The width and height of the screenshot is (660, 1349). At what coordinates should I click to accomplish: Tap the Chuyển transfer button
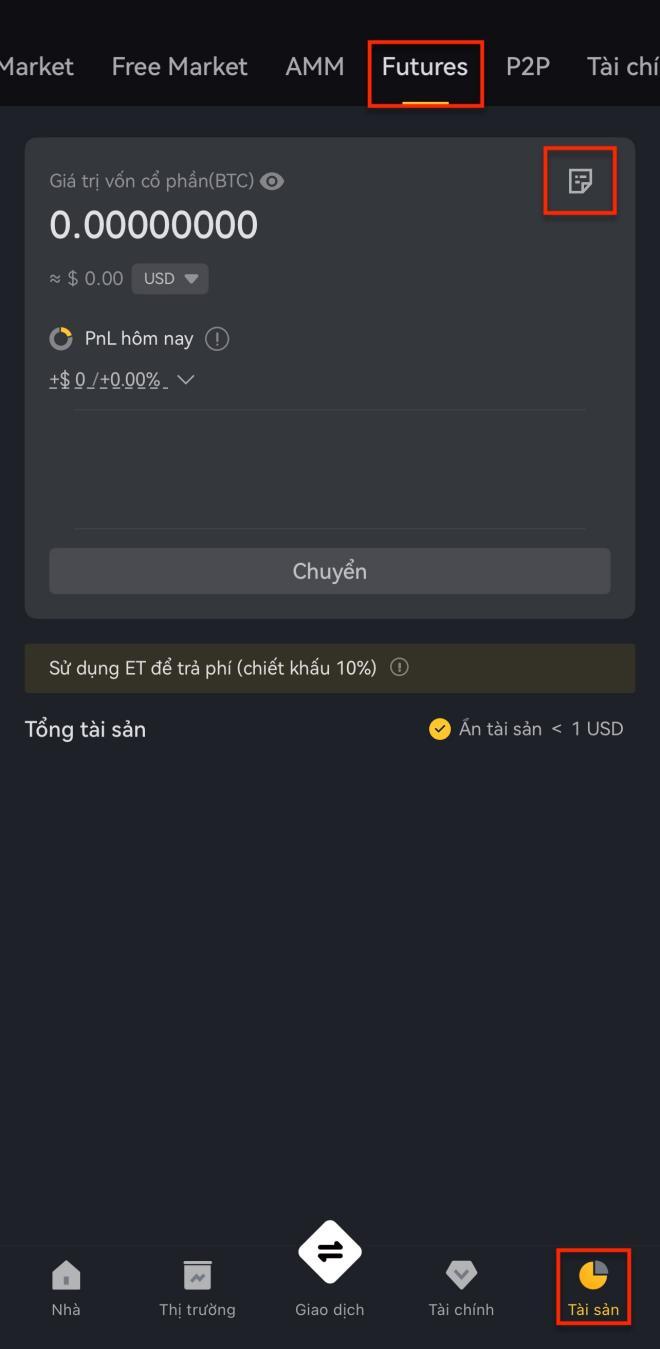point(330,571)
